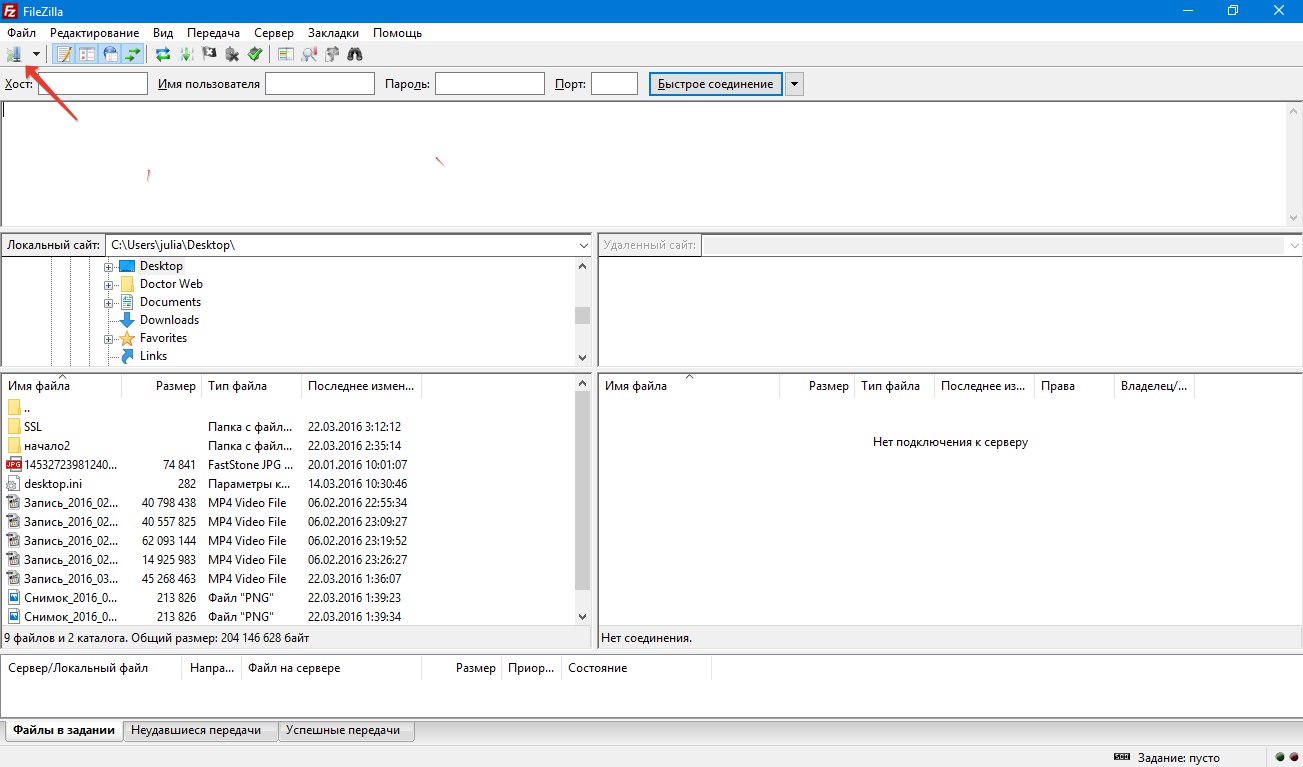Screen dimensions: 1303x767
Task: Click reconnect green checkmark icon
Action: point(255,54)
